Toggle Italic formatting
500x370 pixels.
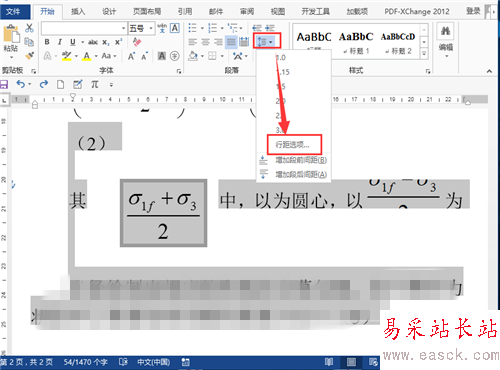(60, 42)
